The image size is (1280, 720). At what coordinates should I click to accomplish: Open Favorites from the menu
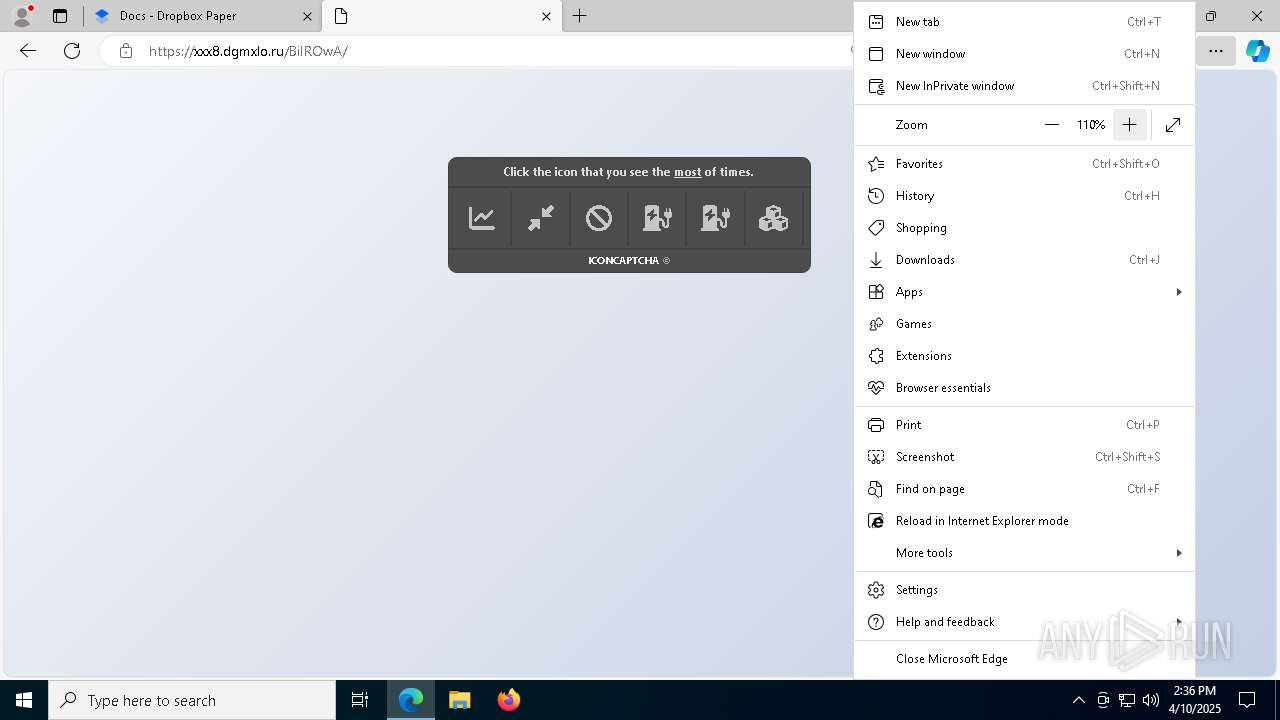(x=1025, y=164)
